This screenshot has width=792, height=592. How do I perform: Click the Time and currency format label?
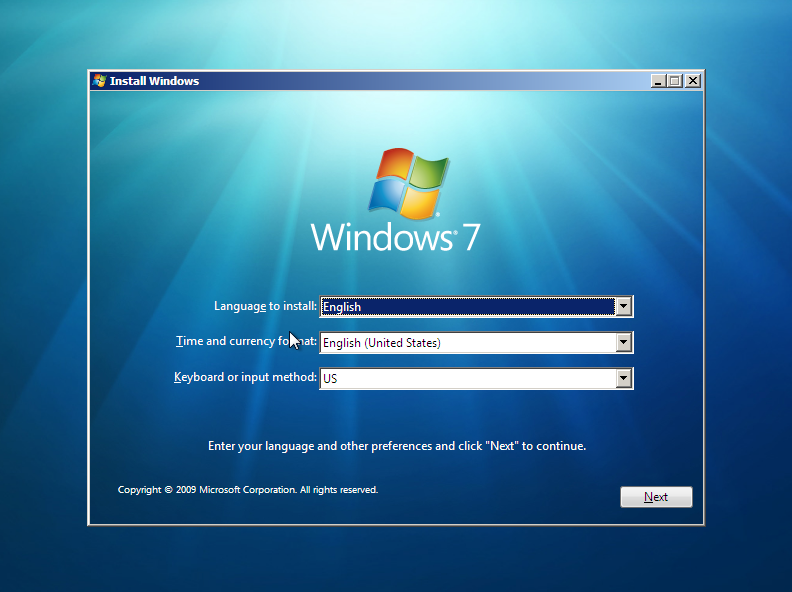click(246, 341)
